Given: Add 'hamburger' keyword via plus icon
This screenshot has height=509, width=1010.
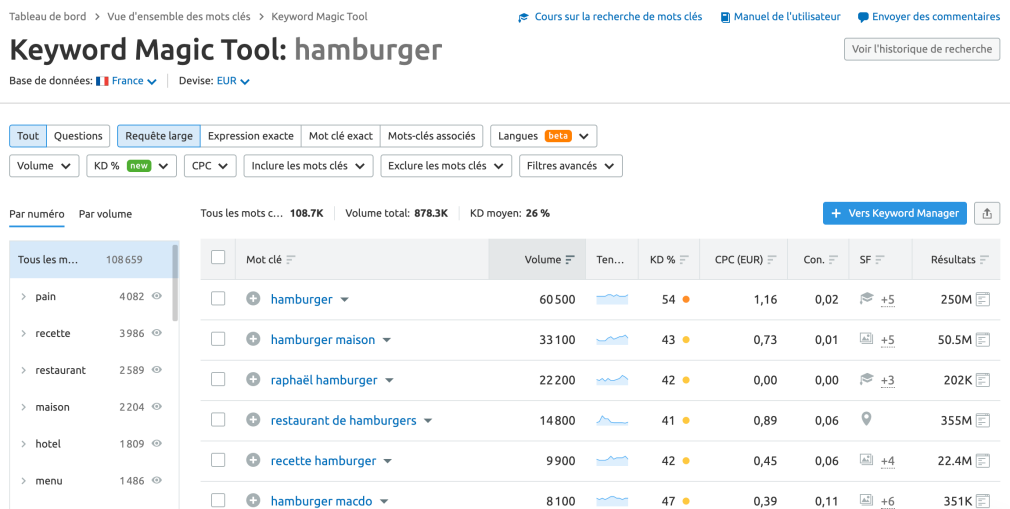Looking at the screenshot, I should tap(253, 299).
